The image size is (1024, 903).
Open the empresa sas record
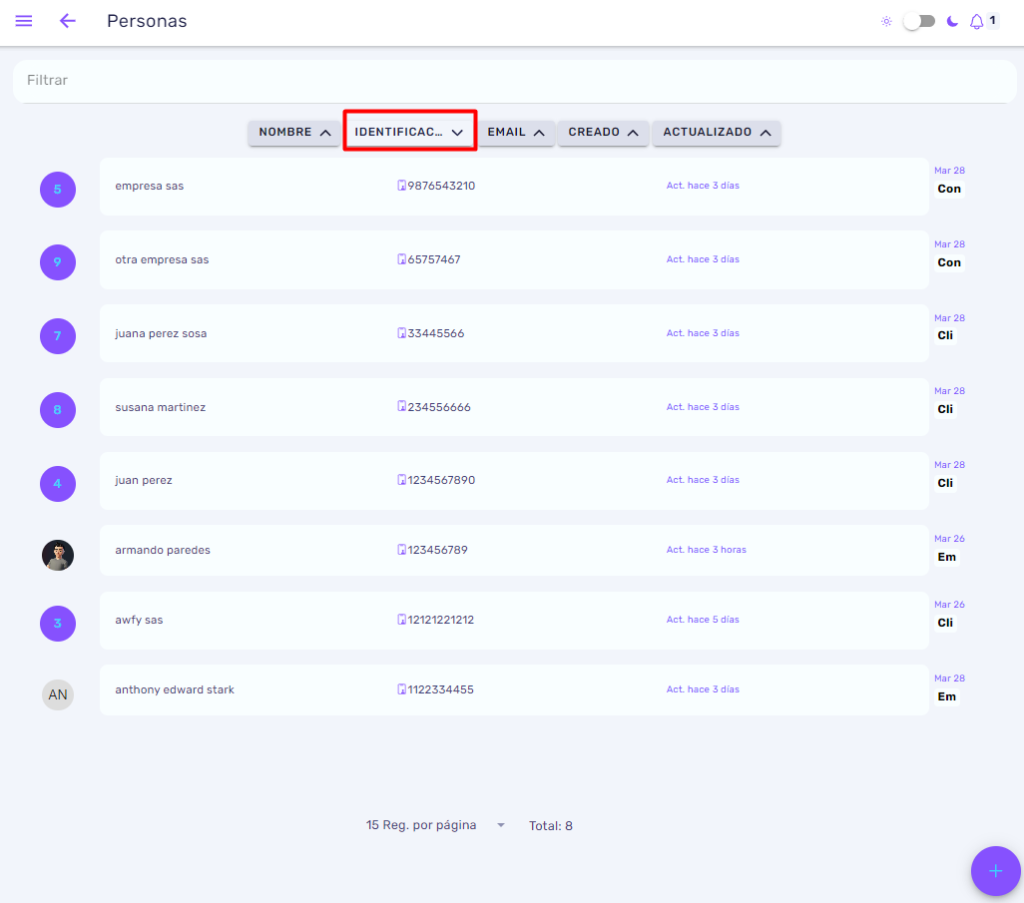514,187
